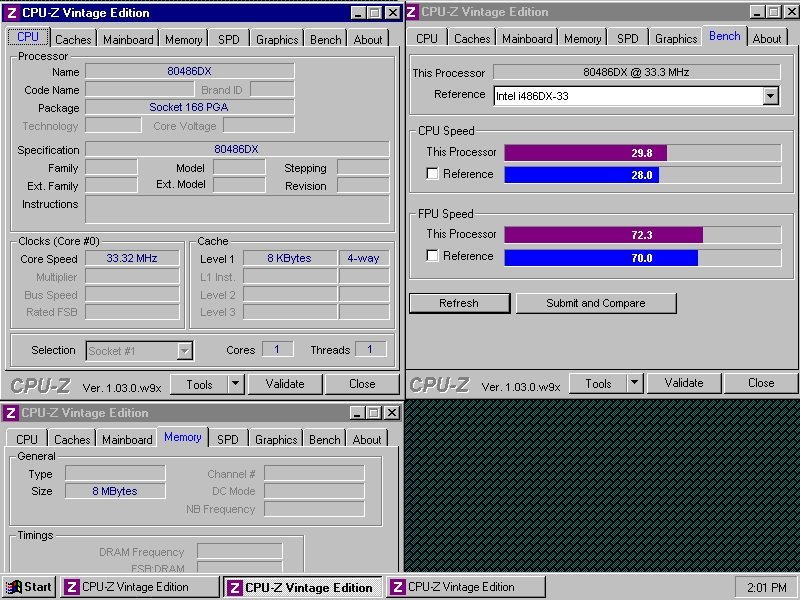Expand Tools arrow in the Bench window

[x=635, y=383]
